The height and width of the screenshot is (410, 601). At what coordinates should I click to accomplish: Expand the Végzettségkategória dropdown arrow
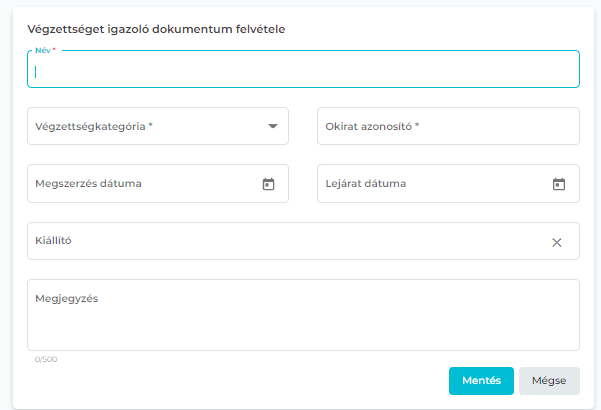point(272,127)
